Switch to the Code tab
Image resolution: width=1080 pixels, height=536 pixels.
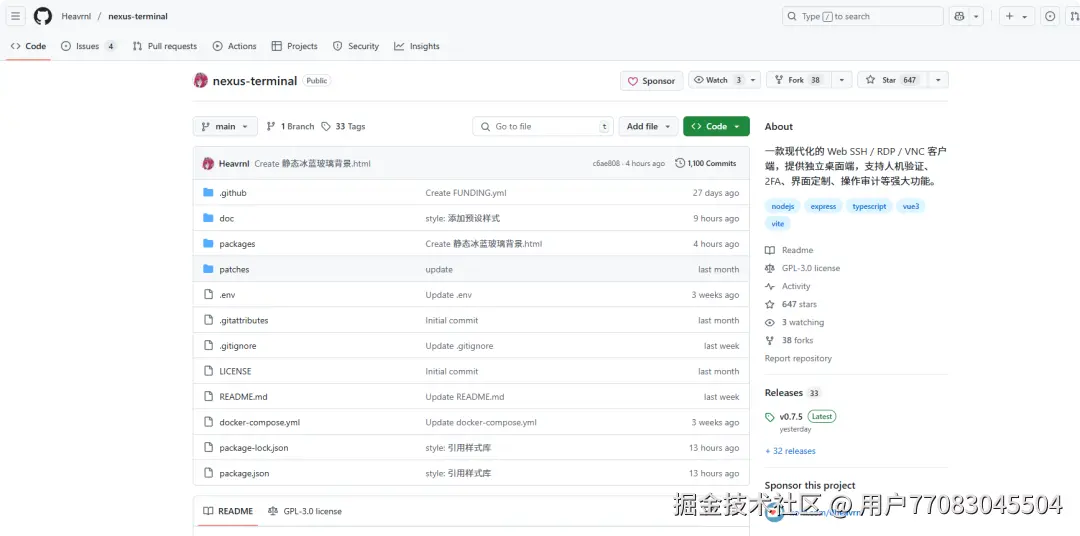28,46
